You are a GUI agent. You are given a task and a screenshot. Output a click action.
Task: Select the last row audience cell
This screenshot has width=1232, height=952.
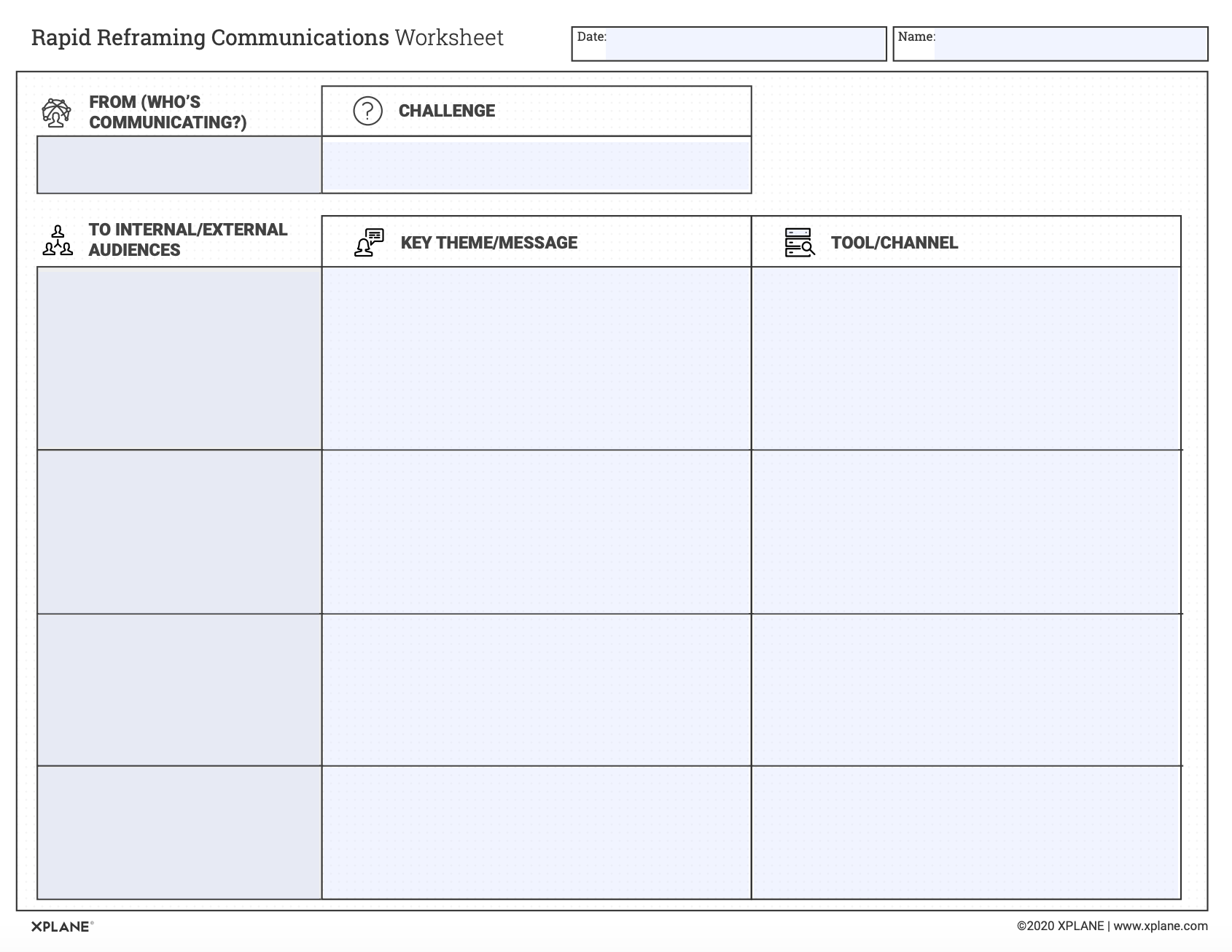179,832
